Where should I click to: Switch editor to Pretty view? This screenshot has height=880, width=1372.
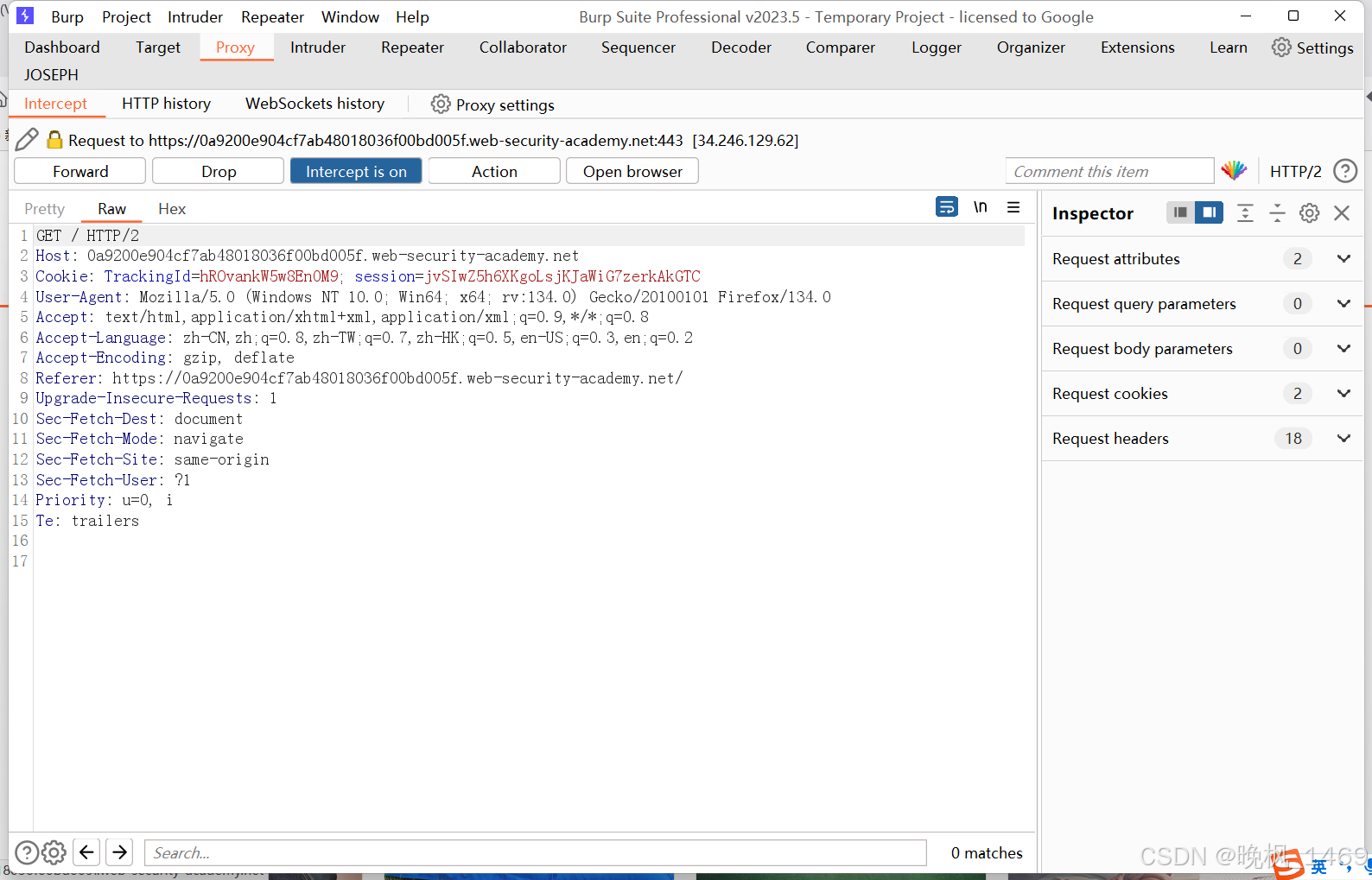click(x=45, y=209)
